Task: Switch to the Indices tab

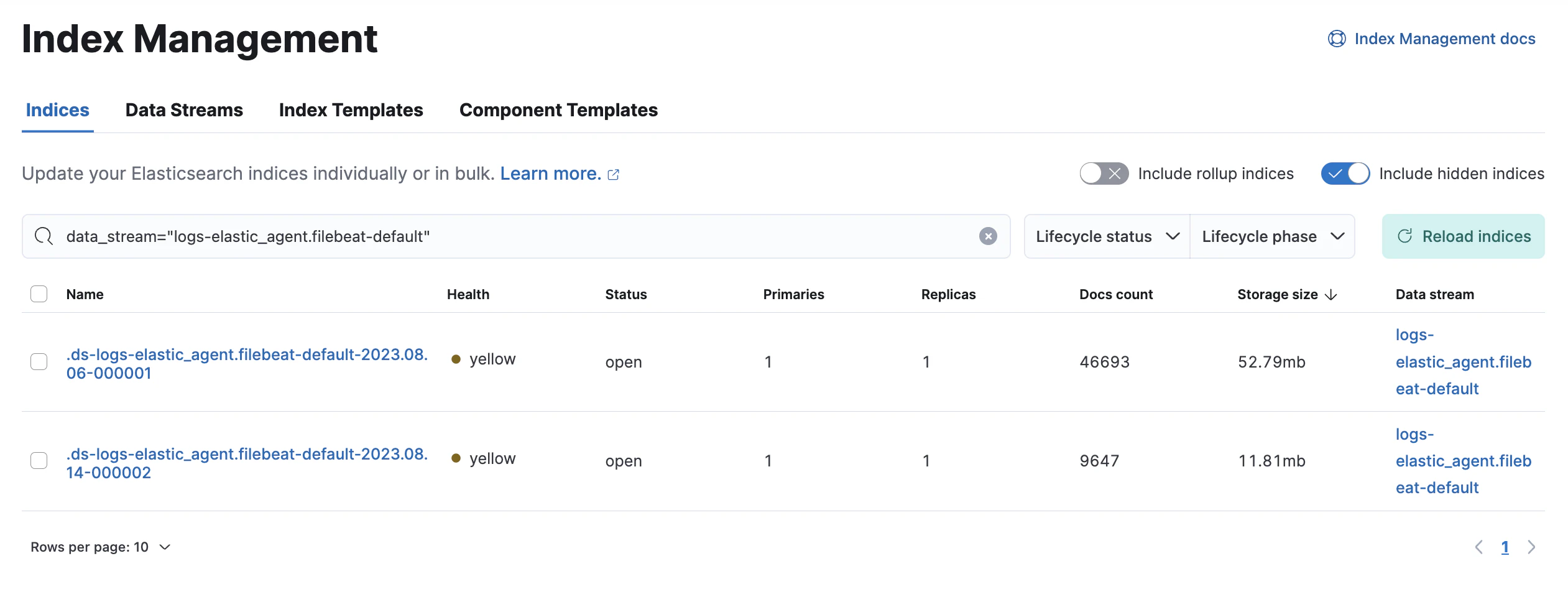Action: click(x=58, y=110)
